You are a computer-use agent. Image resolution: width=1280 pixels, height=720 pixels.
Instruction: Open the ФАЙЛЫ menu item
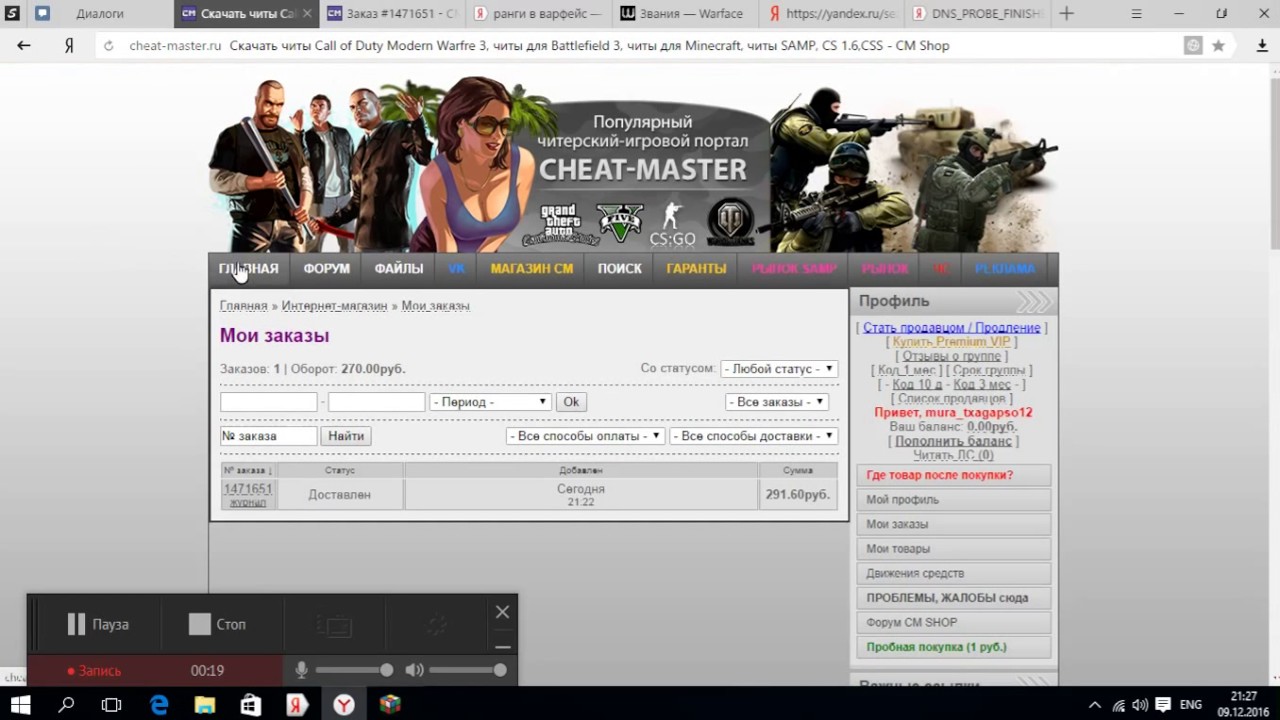(x=399, y=268)
